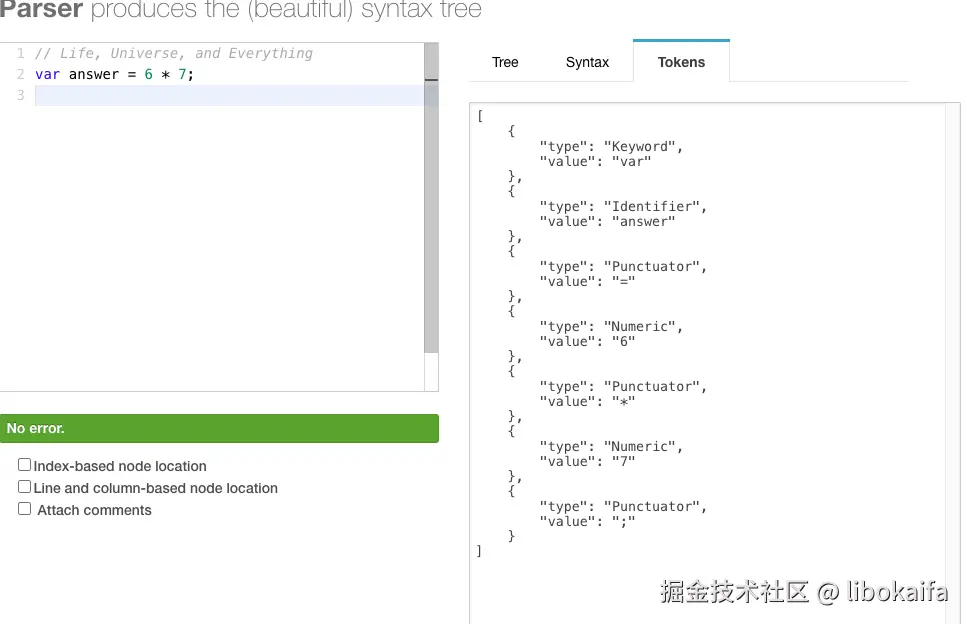Click the comment line in the editor
The image size is (967, 624).
173,54
